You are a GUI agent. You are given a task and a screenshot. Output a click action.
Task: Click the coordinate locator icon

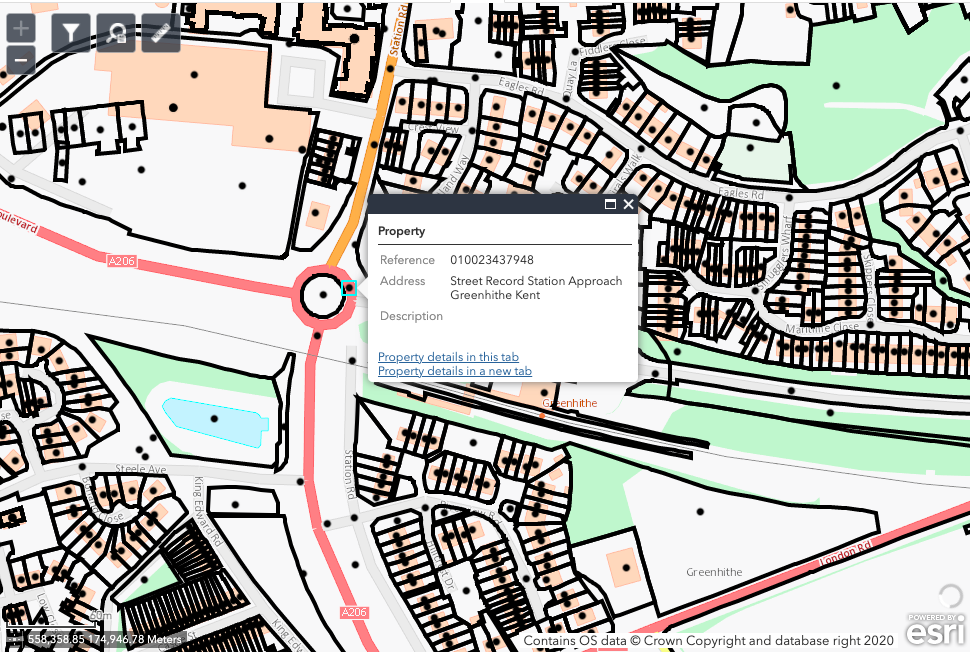pos(14,638)
